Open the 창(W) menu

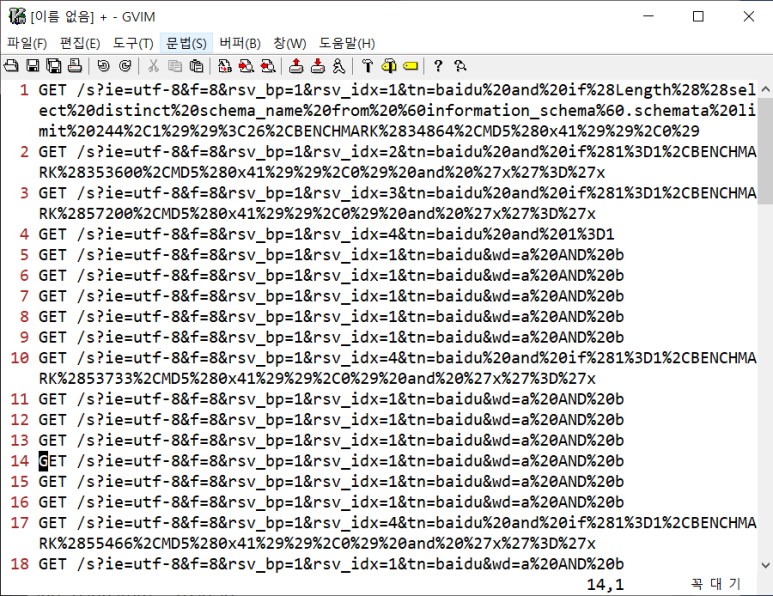290,43
